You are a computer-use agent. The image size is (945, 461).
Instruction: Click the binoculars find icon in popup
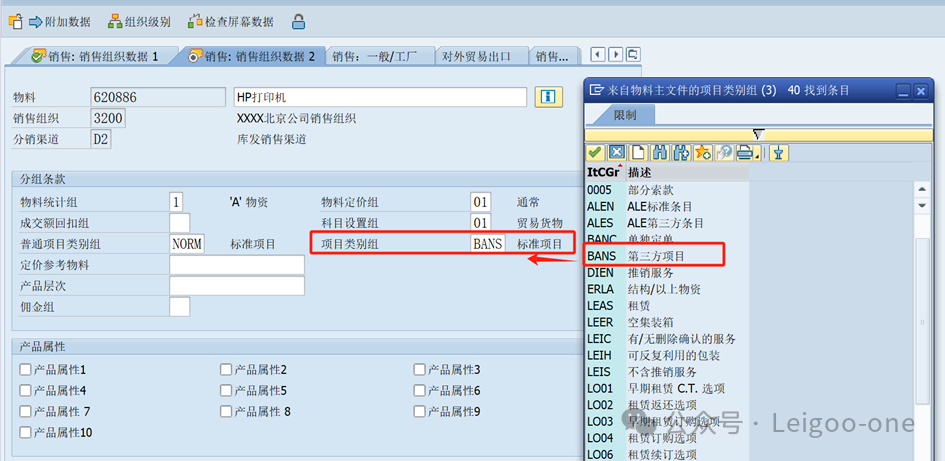(x=659, y=152)
